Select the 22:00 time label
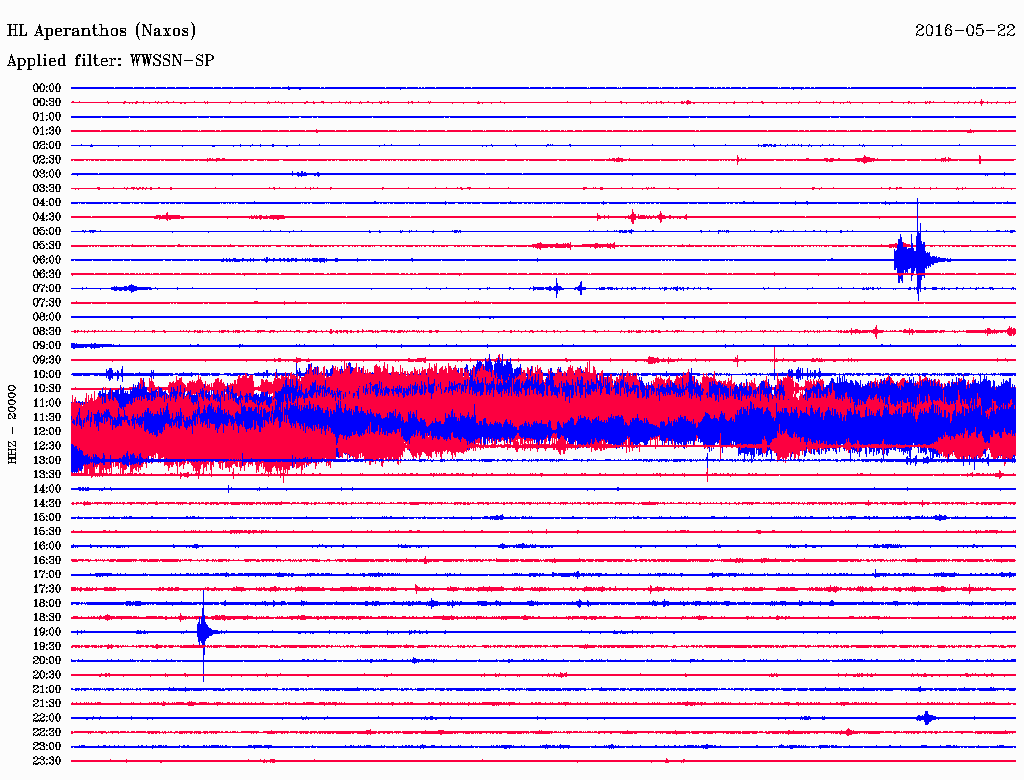This screenshot has width=1024, height=780. click(x=47, y=718)
